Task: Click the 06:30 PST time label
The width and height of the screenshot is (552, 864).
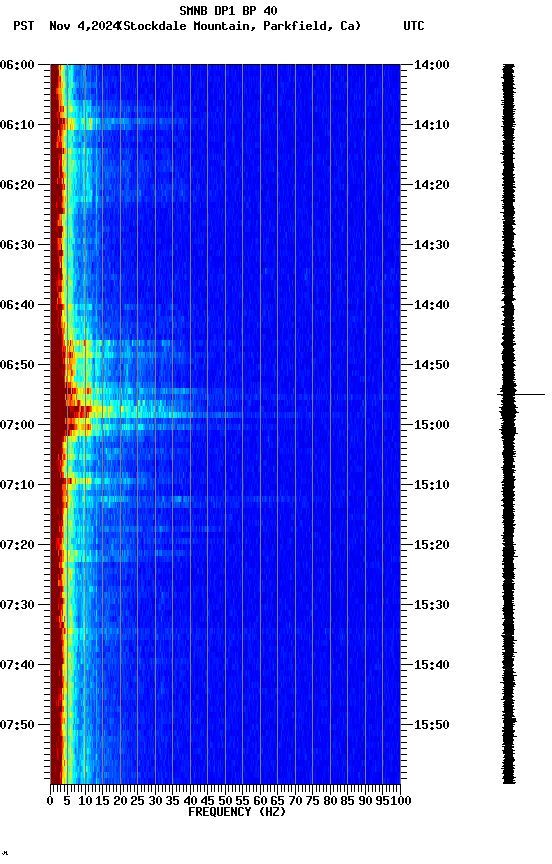Action: tap(17, 245)
